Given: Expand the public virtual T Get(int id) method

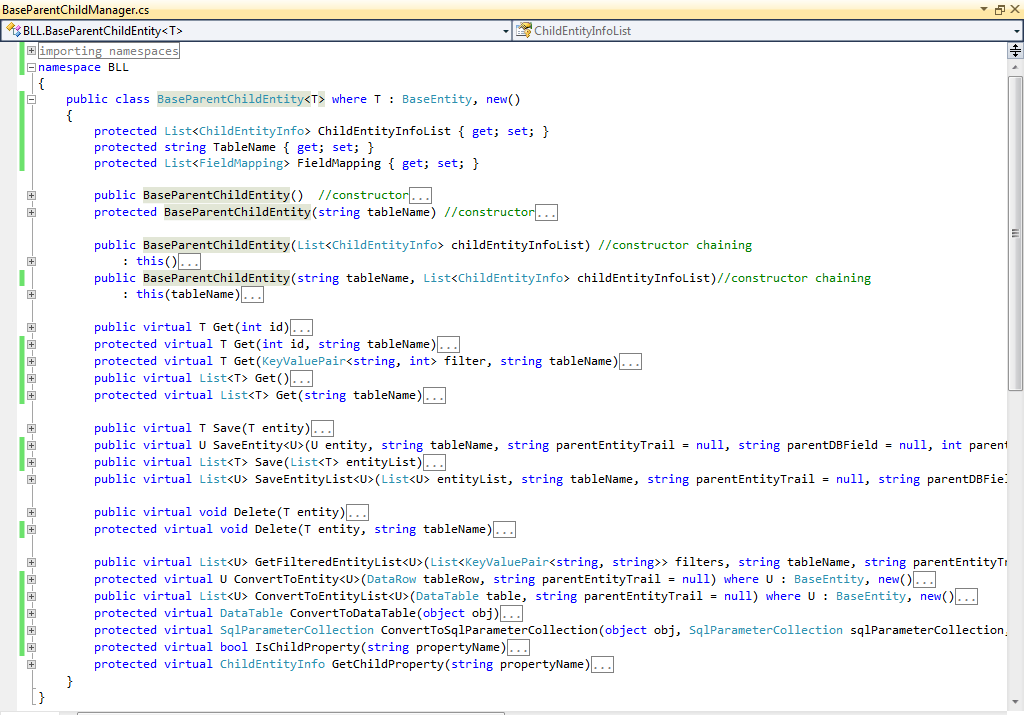Looking at the screenshot, I should pyautogui.click(x=31, y=327).
